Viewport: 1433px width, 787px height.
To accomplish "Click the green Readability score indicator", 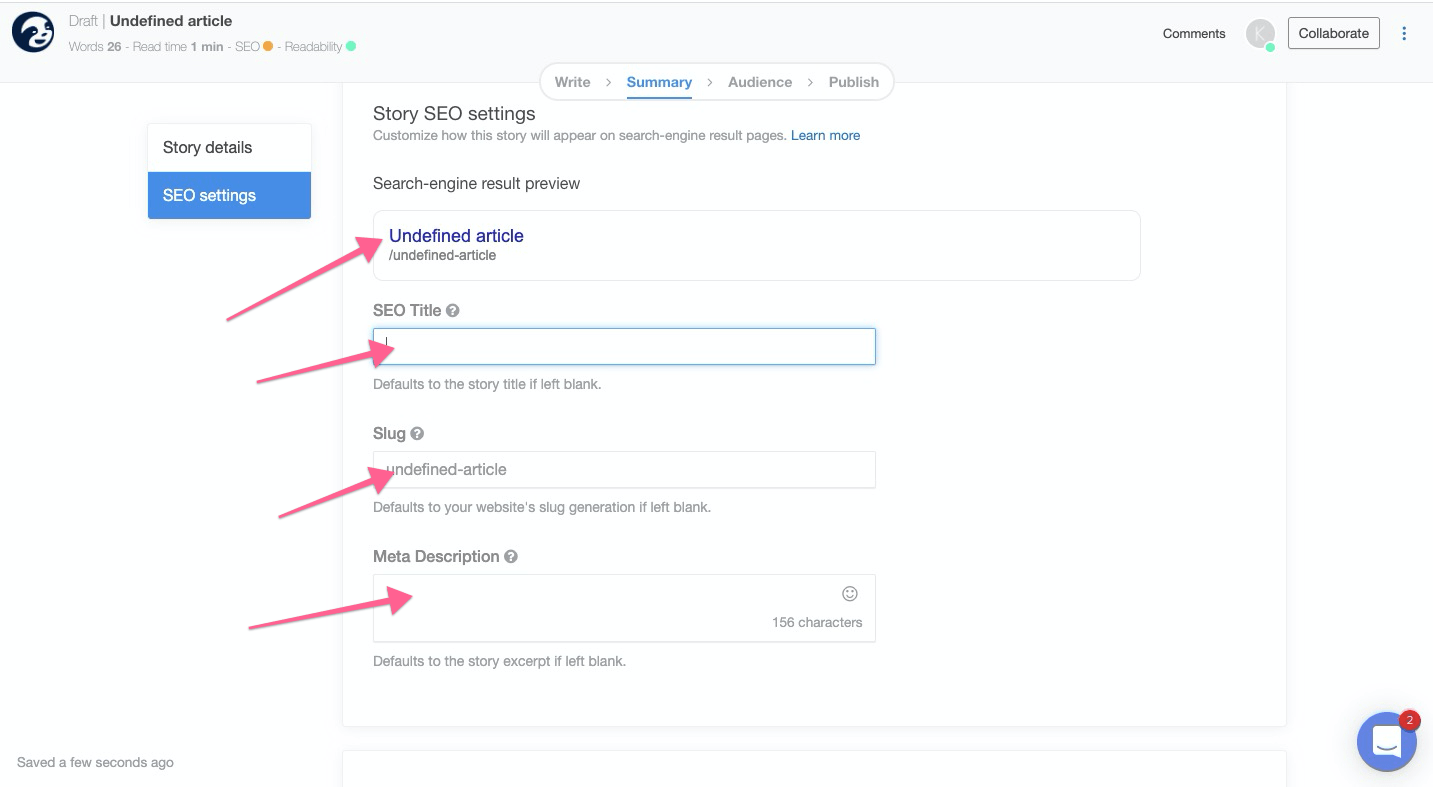I will 351,47.
